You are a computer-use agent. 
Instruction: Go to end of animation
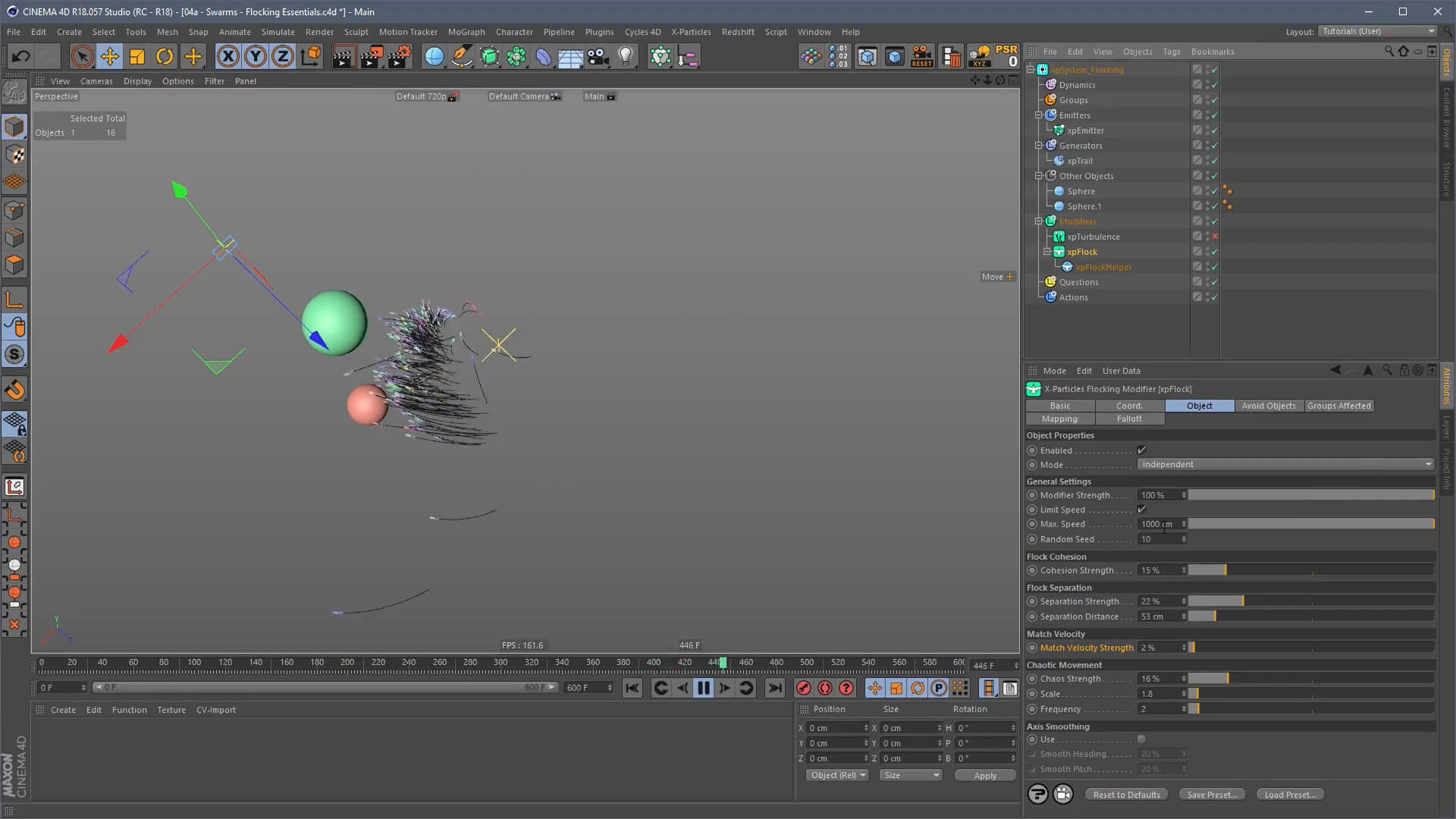(x=774, y=688)
